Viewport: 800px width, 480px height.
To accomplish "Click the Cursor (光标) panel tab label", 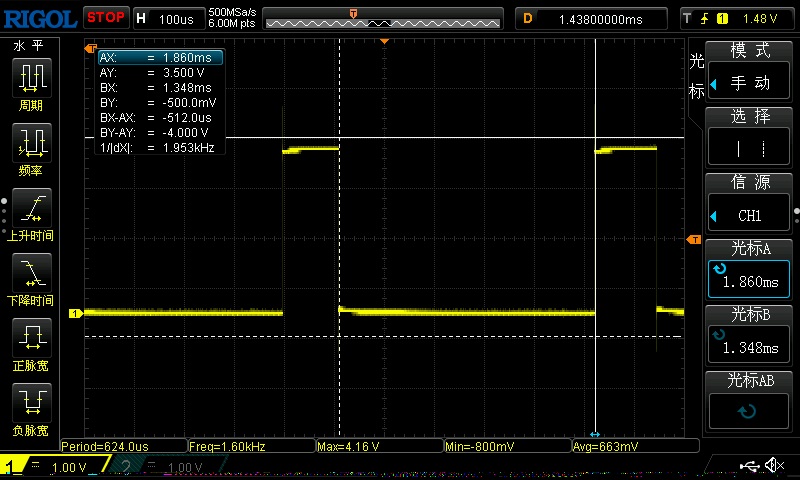I will click(x=696, y=75).
